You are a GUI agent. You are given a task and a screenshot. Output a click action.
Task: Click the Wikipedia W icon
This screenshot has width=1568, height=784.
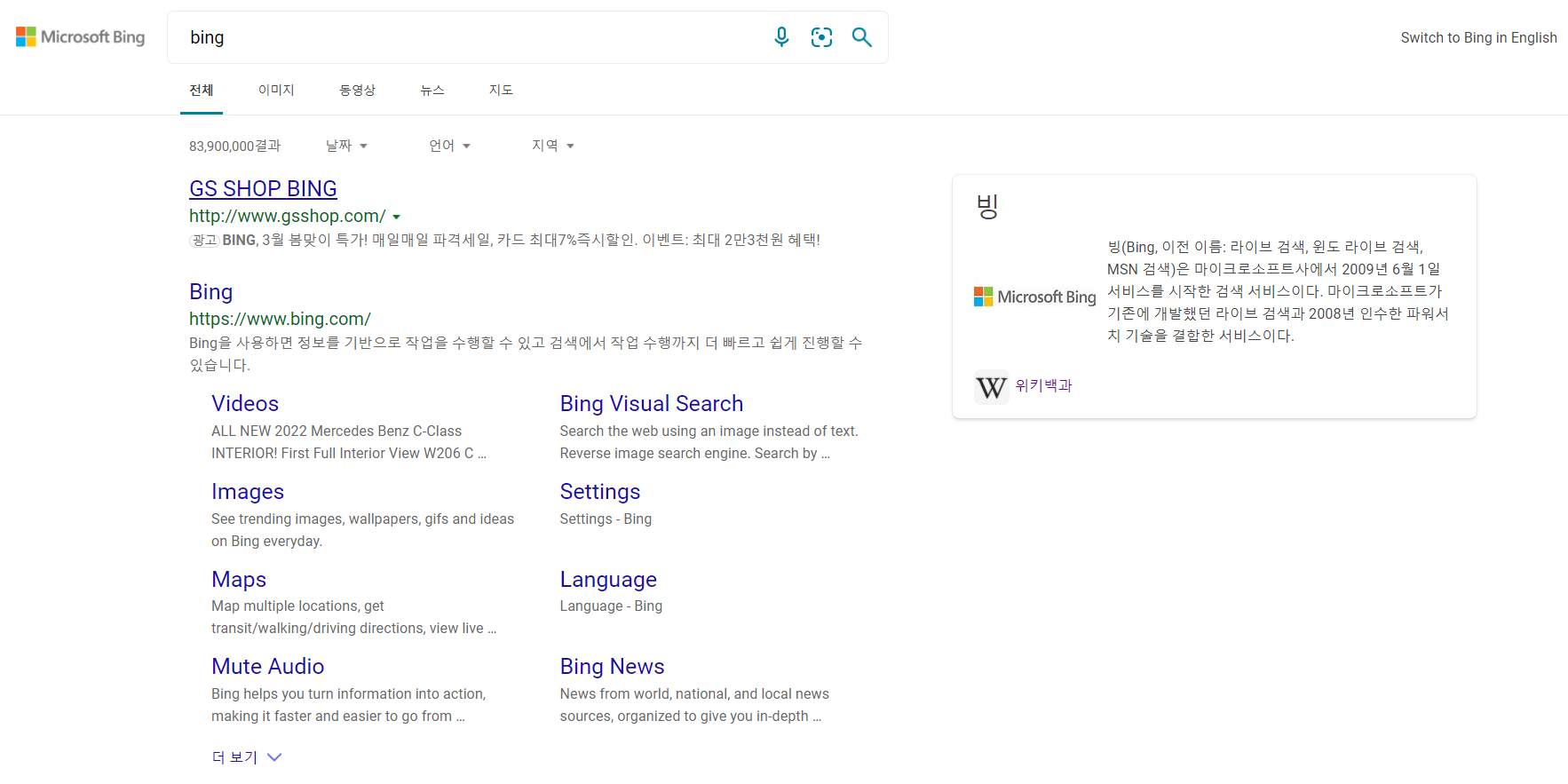click(x=991, y=387)
